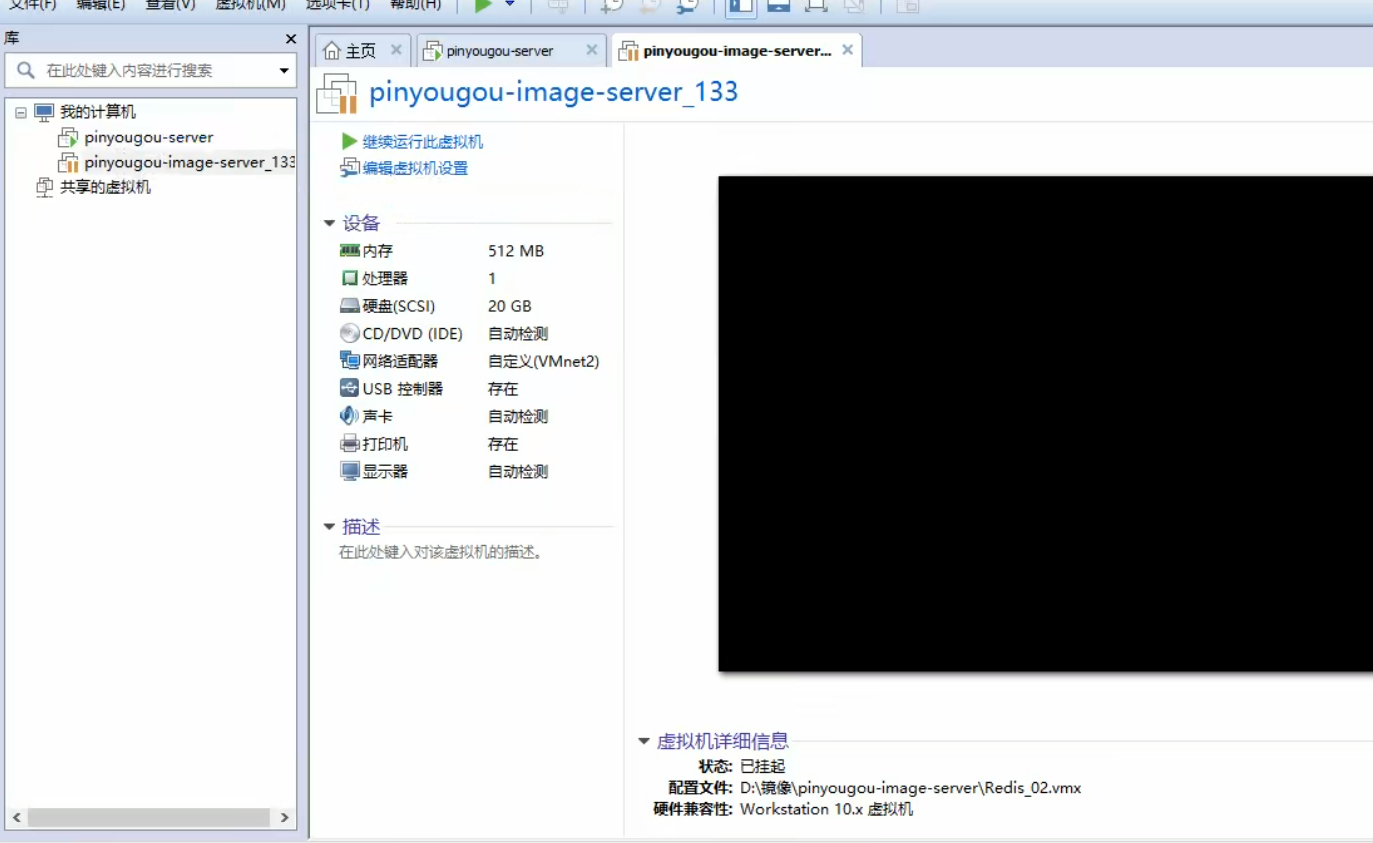Click the library horizontal scrollbar thumb

click(x=149, y=818)
